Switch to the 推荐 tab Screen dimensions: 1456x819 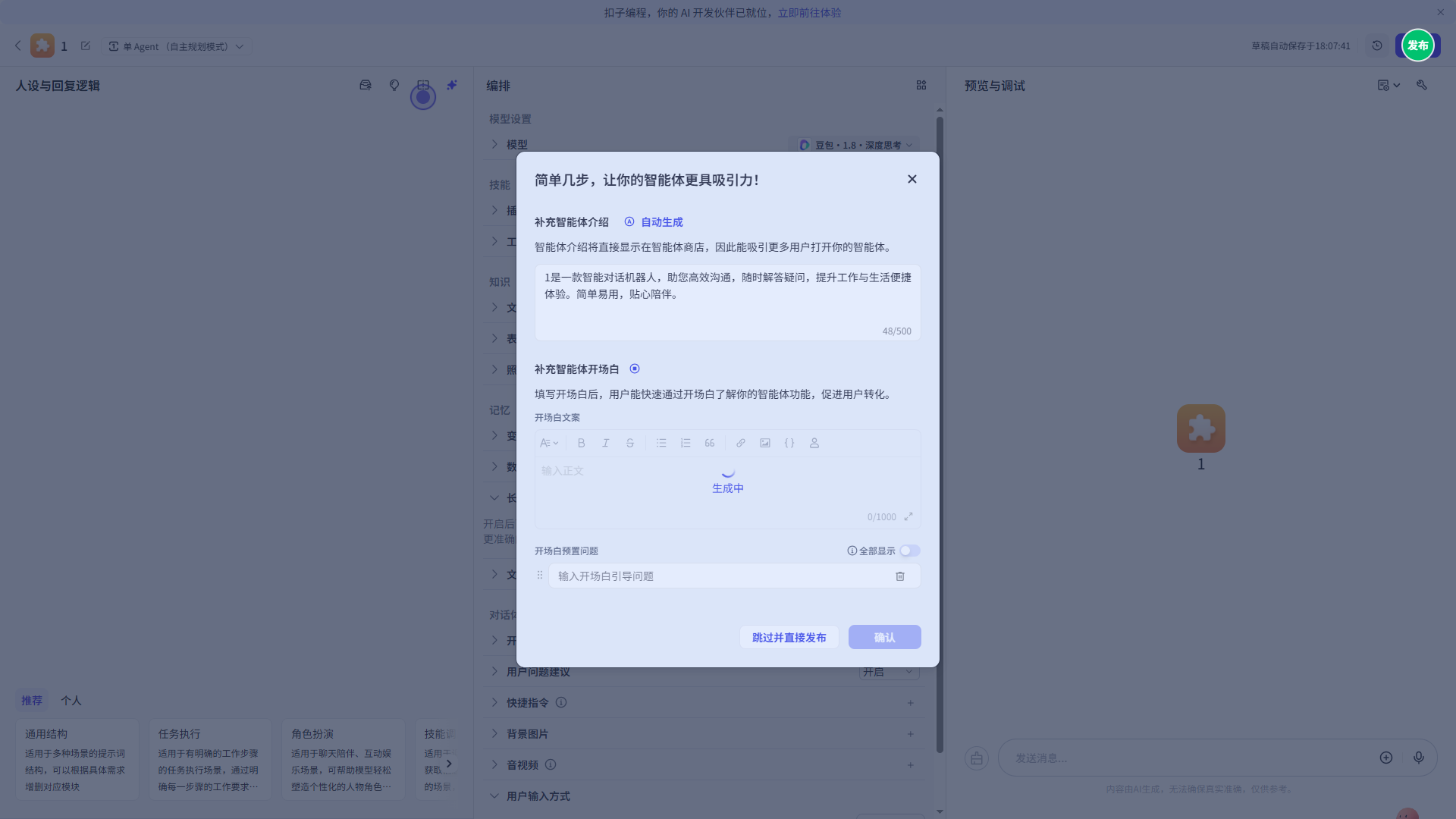coord(31,700)
